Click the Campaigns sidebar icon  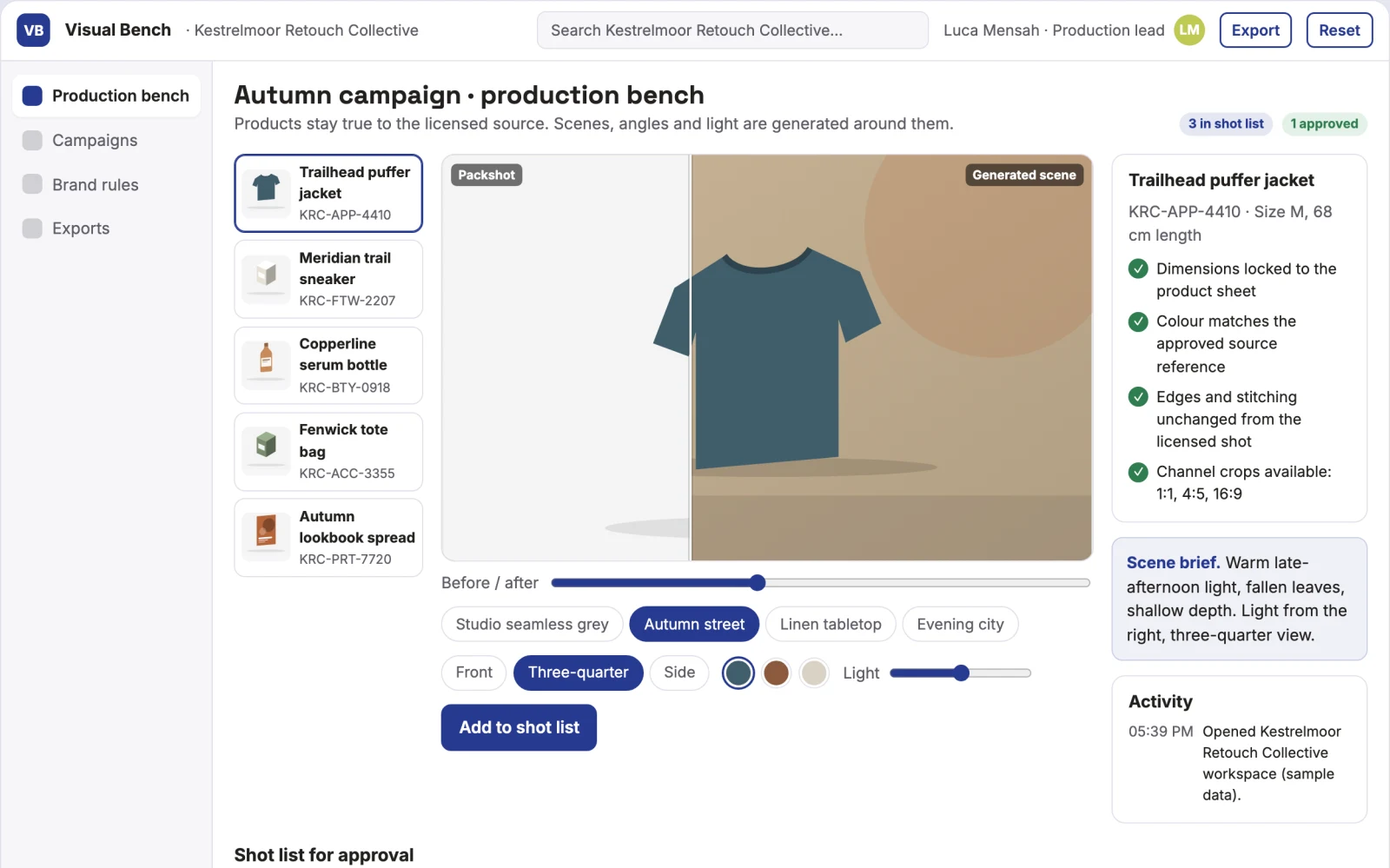(32, 140)
